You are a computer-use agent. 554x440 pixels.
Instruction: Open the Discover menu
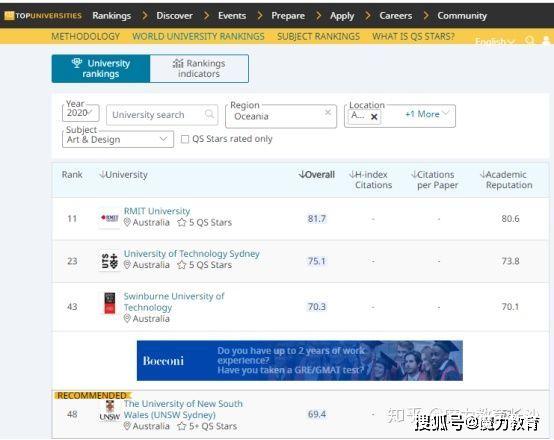coord(175,16)
